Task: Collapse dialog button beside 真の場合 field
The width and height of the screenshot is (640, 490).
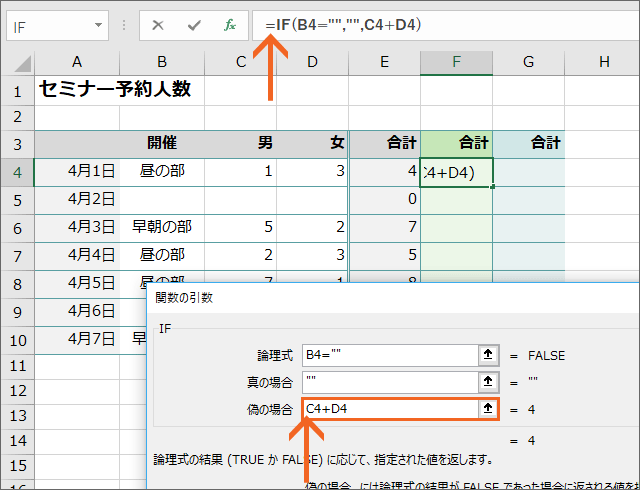Action: [x=488, y=382]
